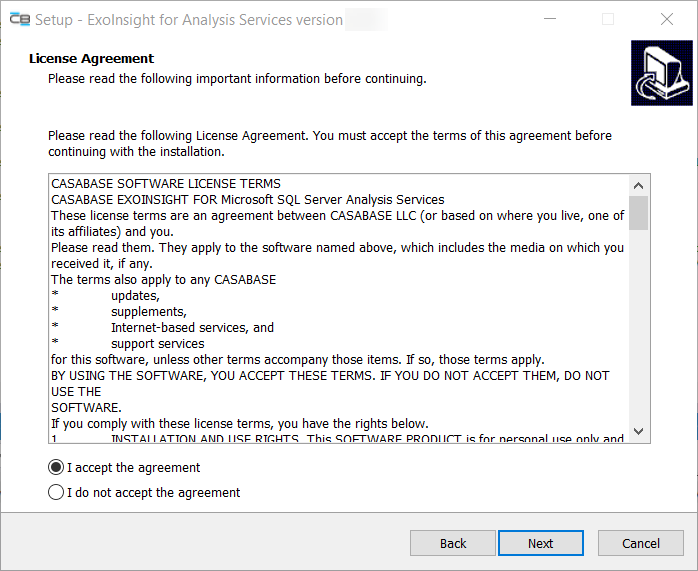
Task: Click the license text scrollbar thumb
Action: pos(638,212)
